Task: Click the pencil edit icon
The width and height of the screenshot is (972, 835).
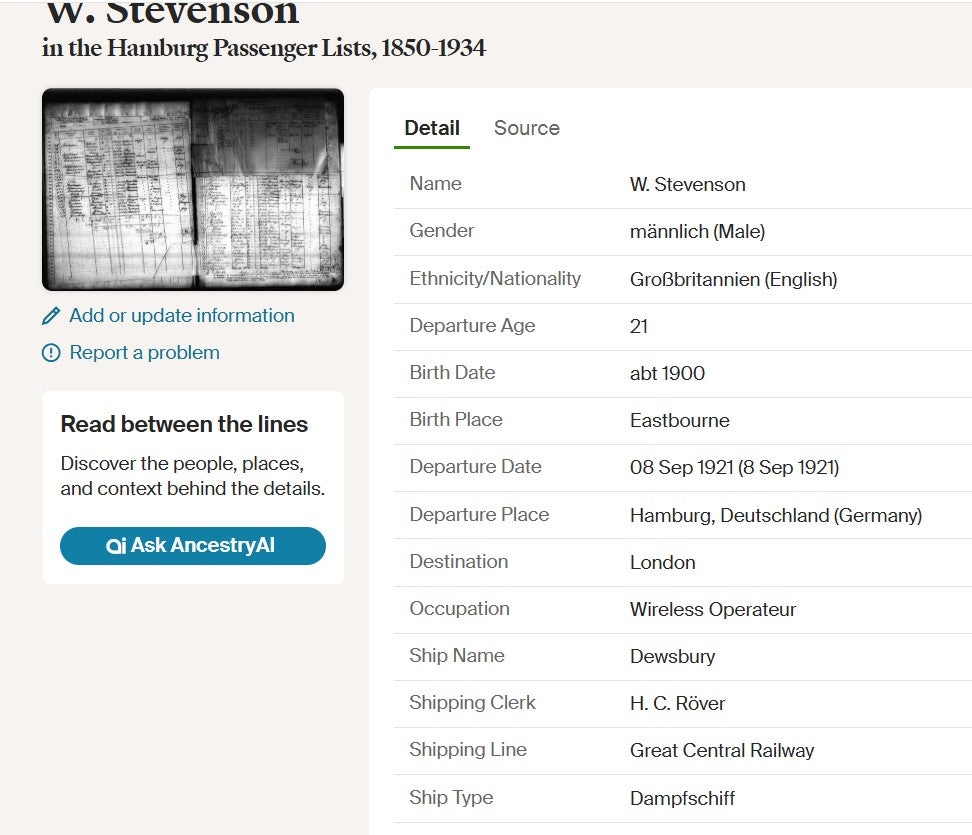Action: tap(50, 315)
